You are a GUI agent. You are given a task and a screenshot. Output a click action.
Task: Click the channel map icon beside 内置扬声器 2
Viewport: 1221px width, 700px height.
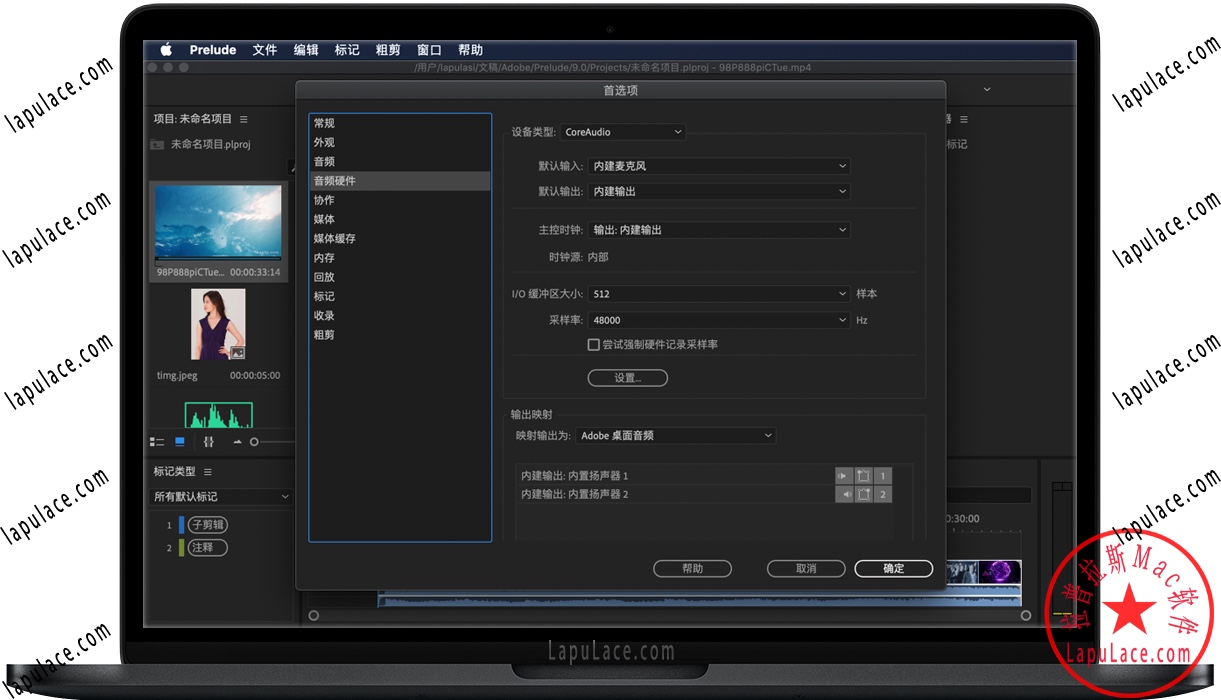(x=863, y=493)
